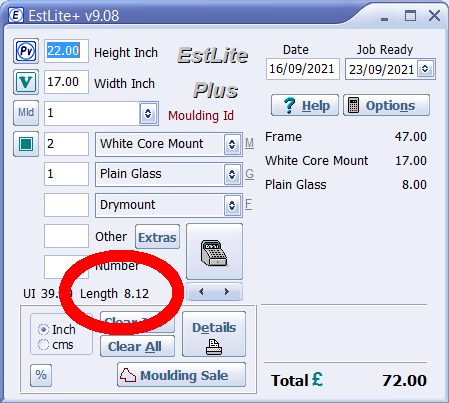Click the teal square mount icon
Viewport: 449px width, 403px height.
coord(26,144)
